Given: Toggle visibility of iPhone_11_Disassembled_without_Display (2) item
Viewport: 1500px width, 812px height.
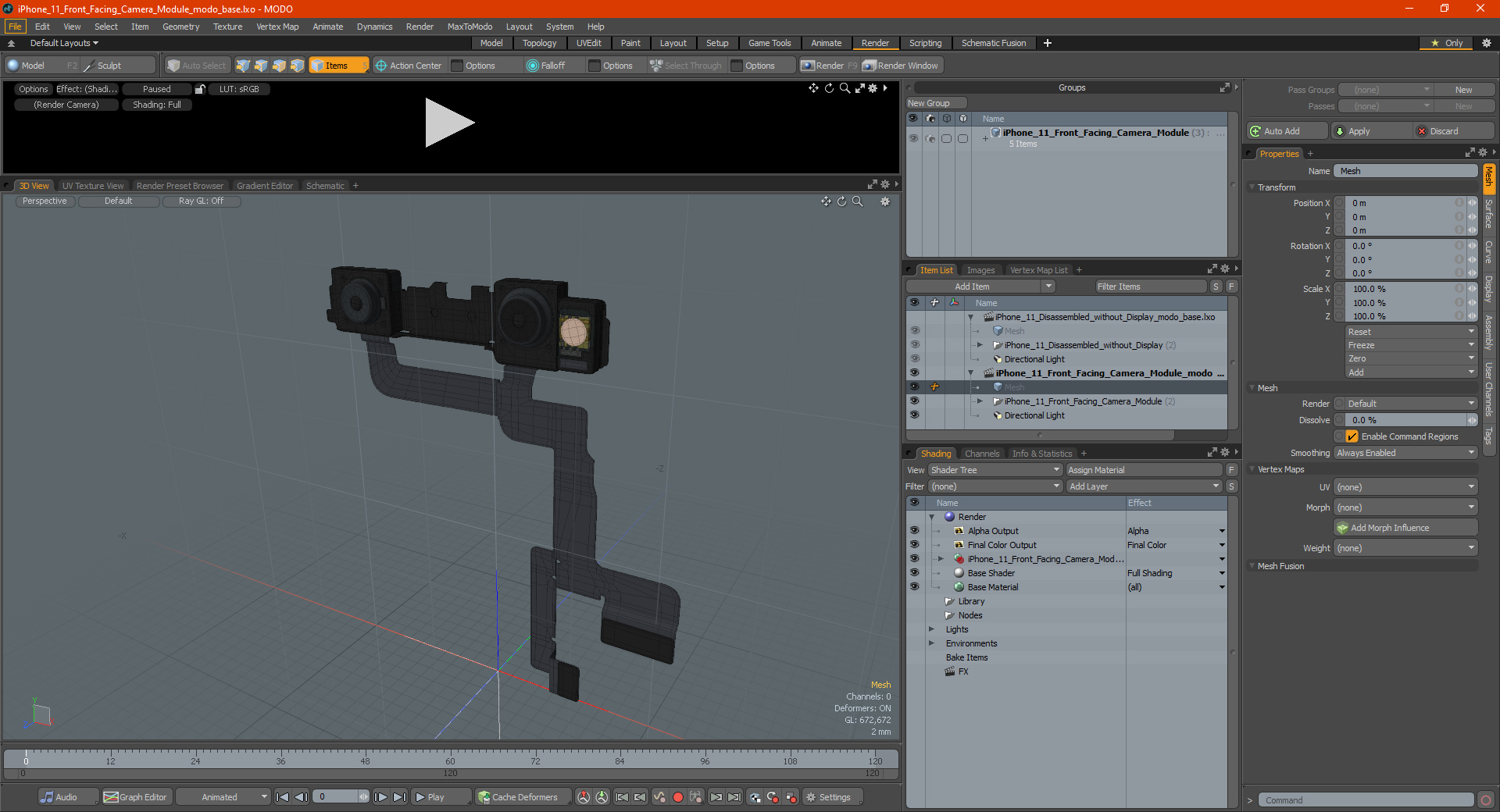Looking at the screenshot, I should click(914, 345).
